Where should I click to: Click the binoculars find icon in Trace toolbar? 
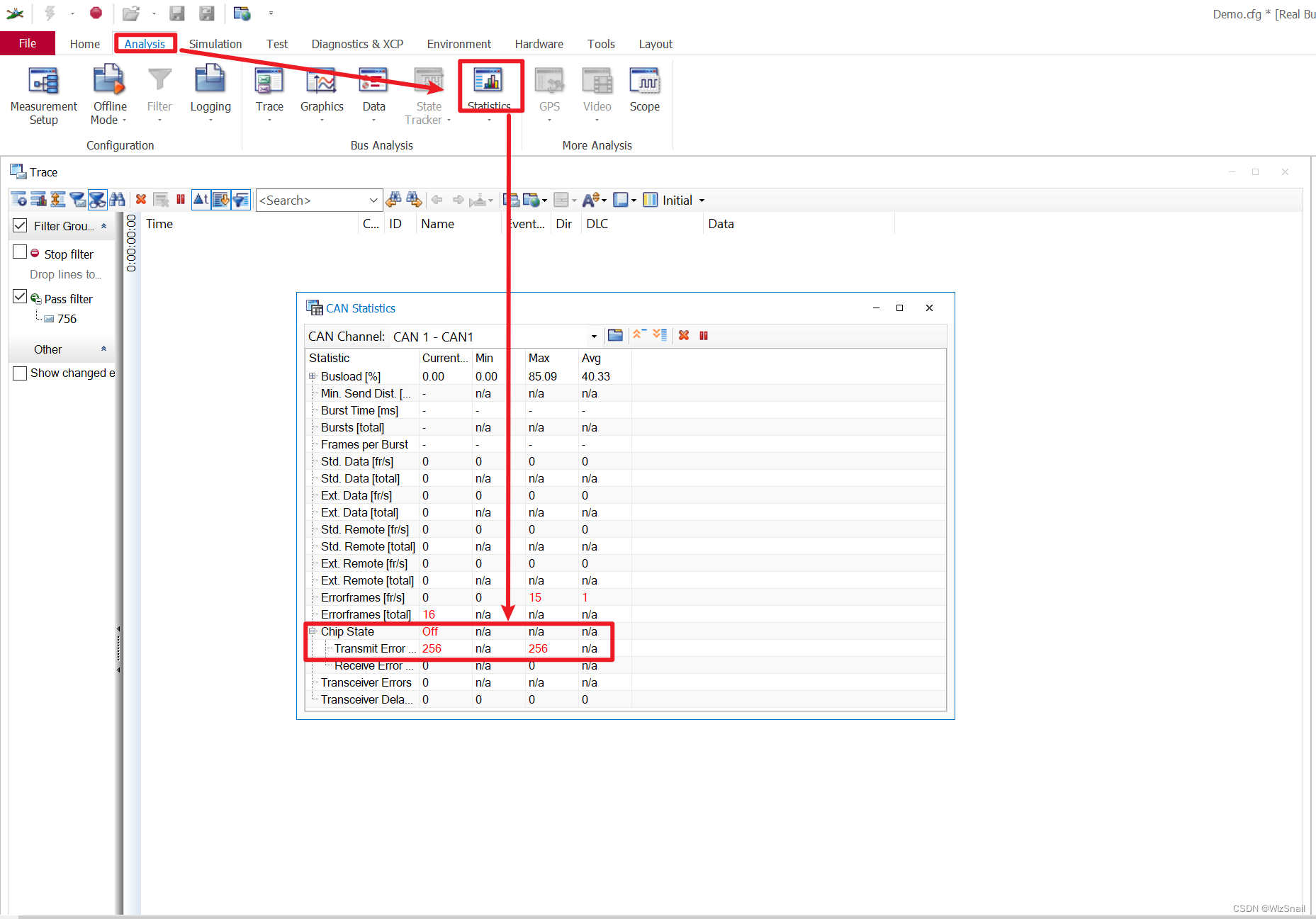(118, 200)
